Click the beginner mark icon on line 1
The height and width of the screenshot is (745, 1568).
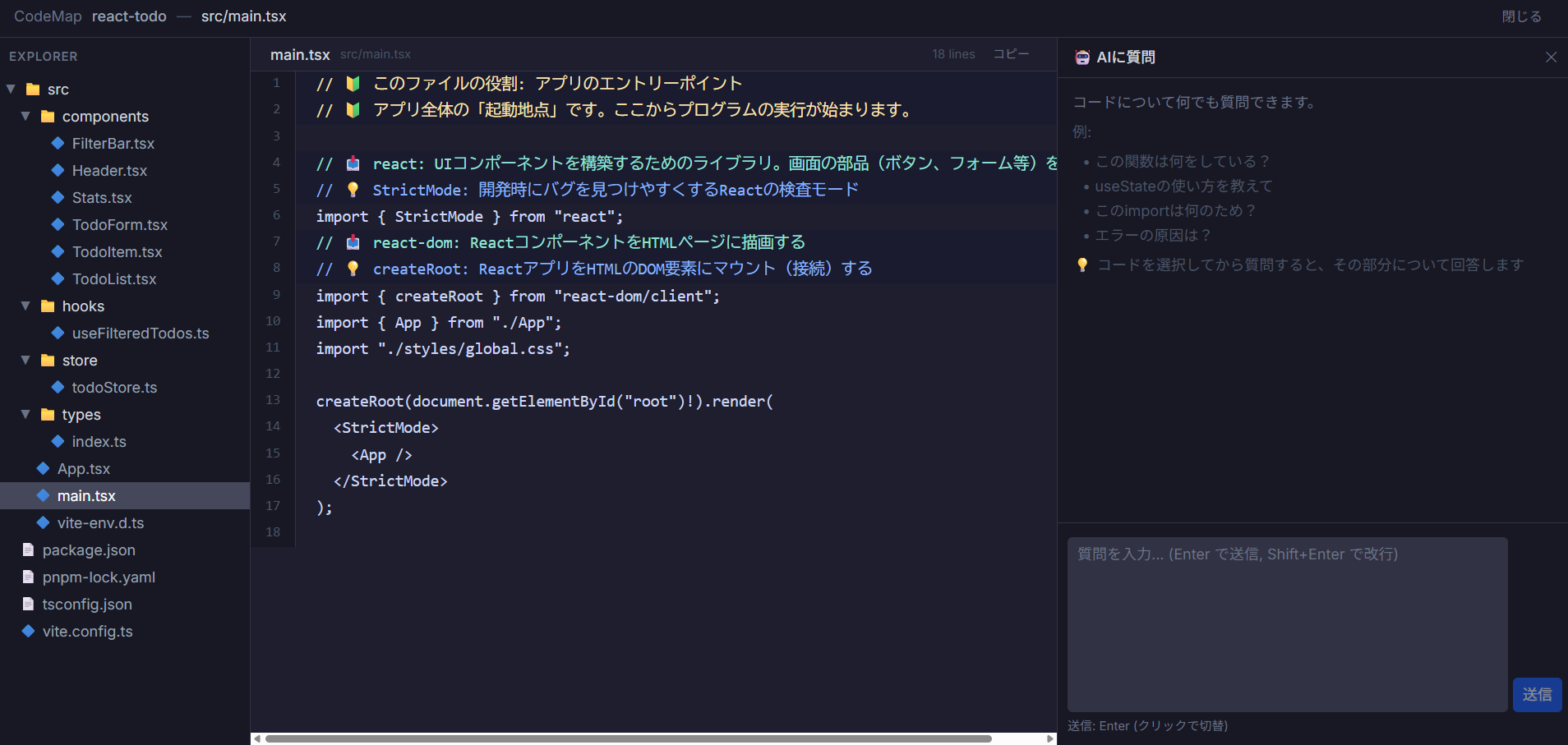tap(353, 83)
